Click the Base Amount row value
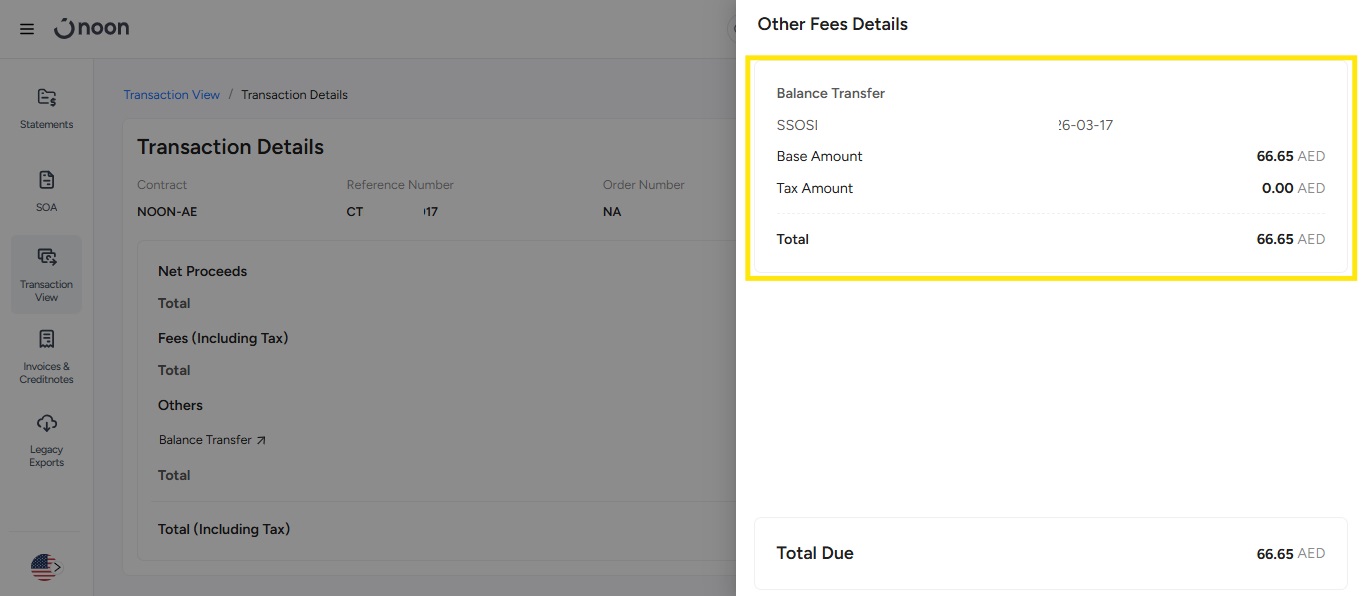Image resolution: width=1365 pixels, height=596 pixels. point(1290,156)
